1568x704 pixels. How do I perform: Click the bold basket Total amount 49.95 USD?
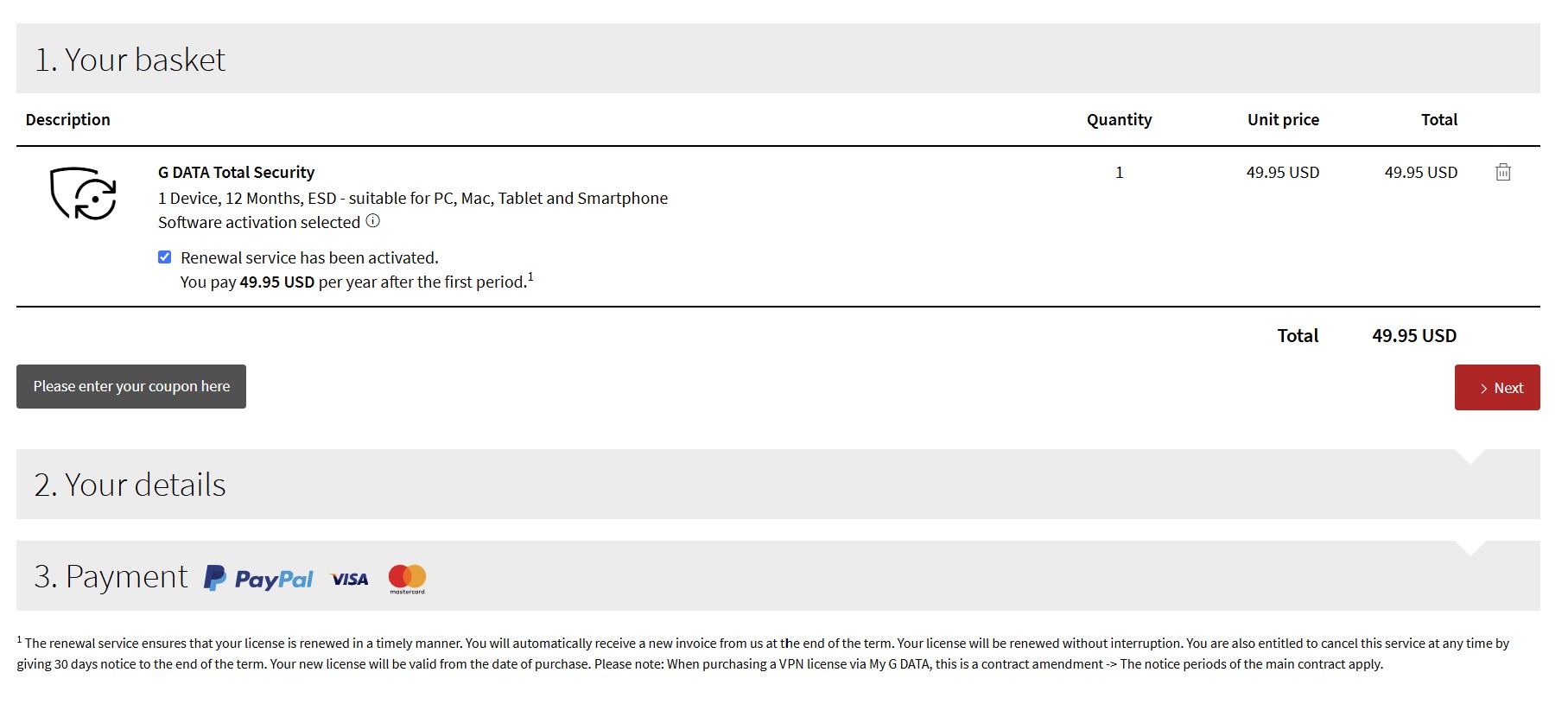tap(1414, 336)
